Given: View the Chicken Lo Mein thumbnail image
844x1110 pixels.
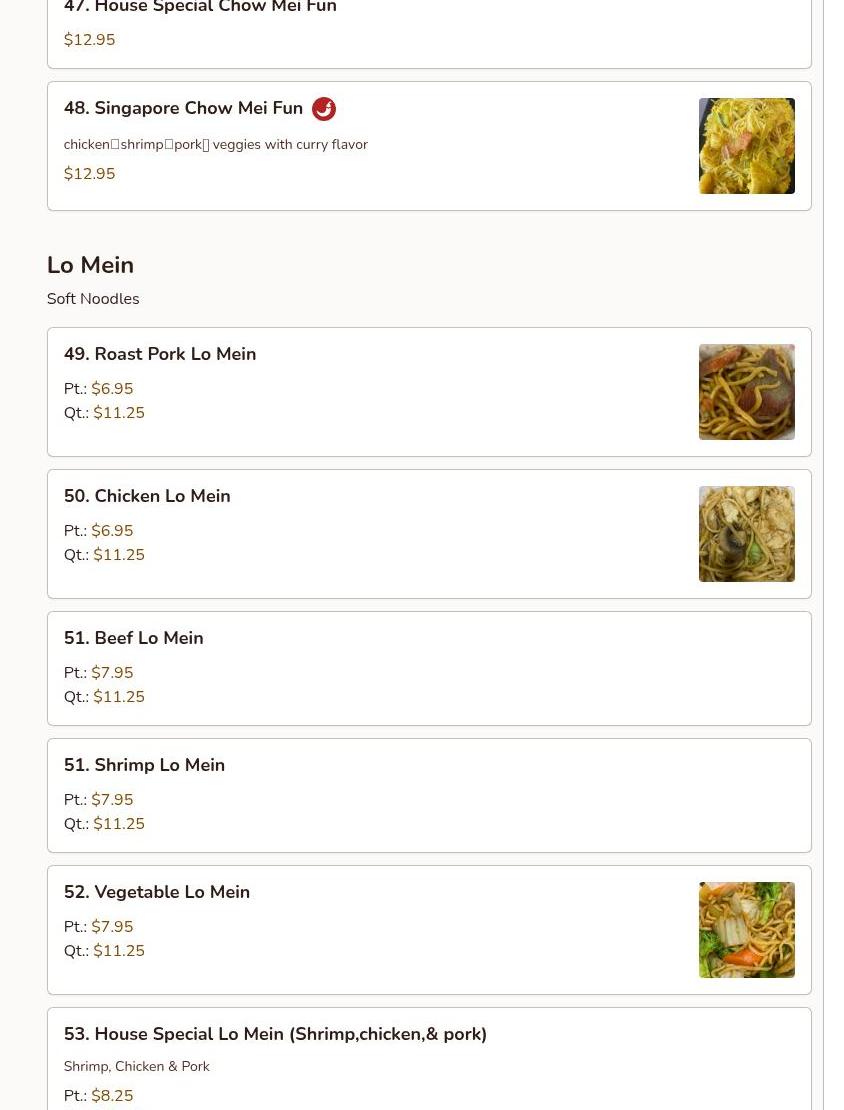Looking at the screenshot, I should pos(746,534).
